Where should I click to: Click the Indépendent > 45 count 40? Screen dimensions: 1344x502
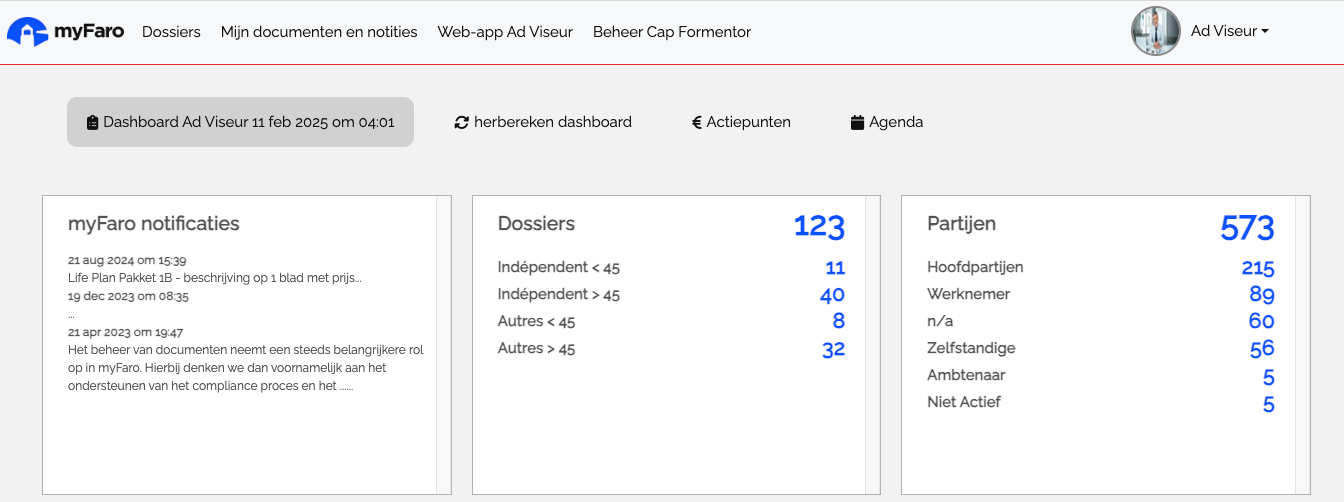click(x=832, y=295)
